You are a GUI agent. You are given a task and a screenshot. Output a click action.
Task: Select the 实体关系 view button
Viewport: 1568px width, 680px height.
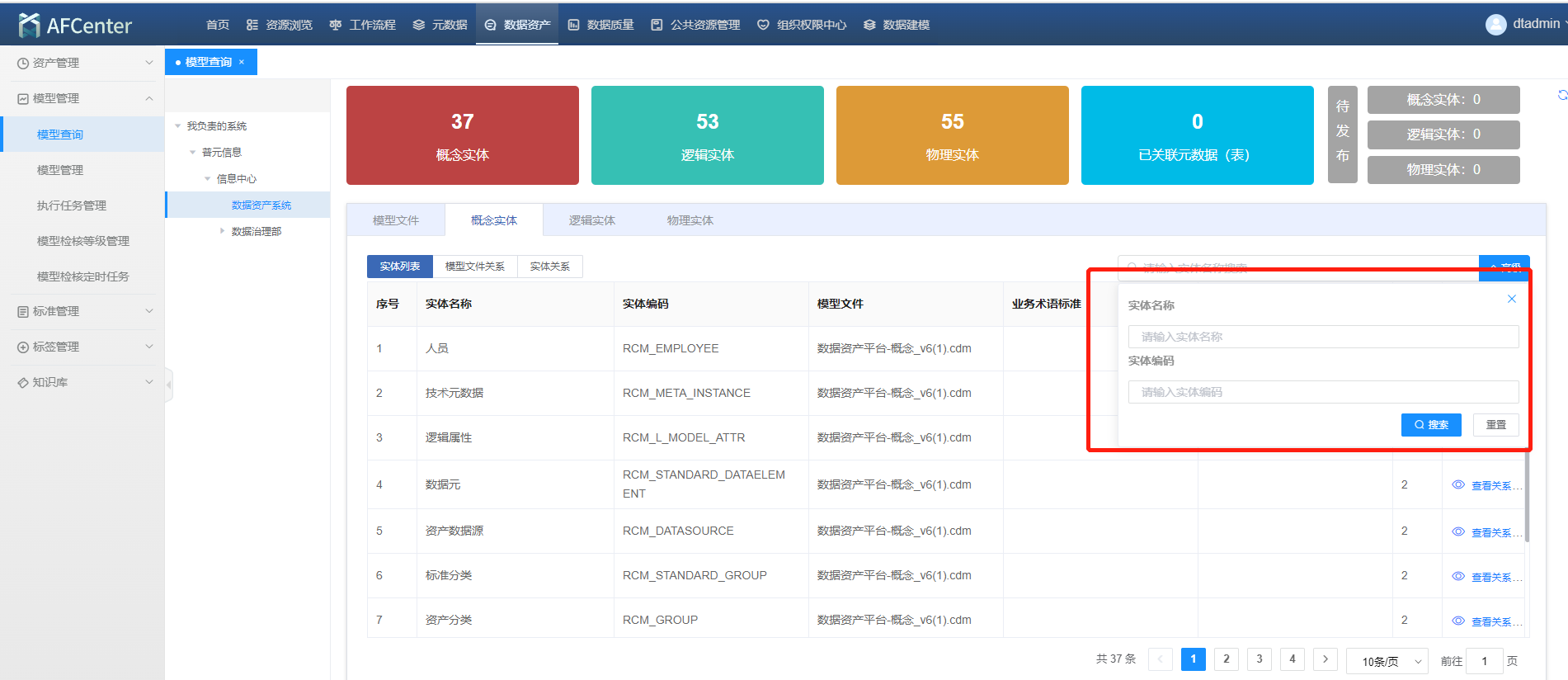click(x=550, y=267)
